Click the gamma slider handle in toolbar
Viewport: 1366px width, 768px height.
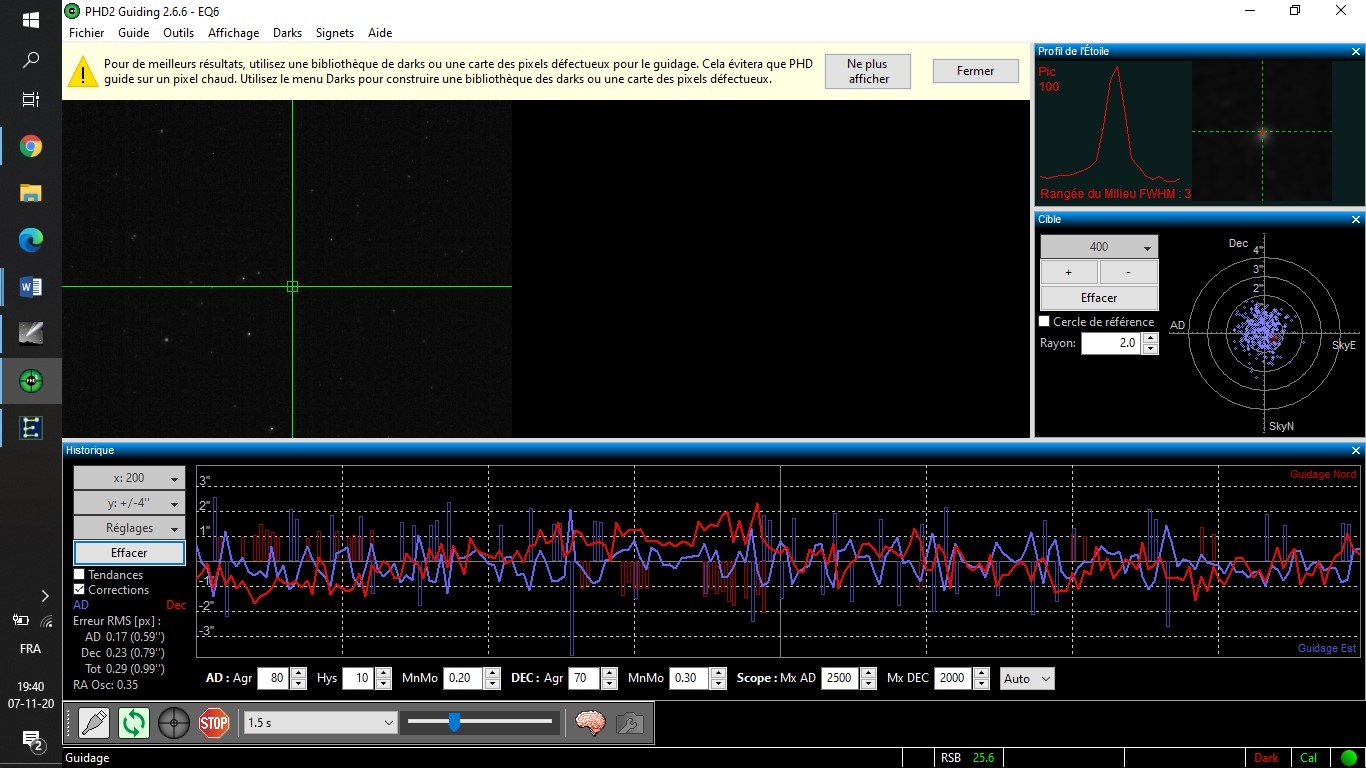[x=454, y=721]
